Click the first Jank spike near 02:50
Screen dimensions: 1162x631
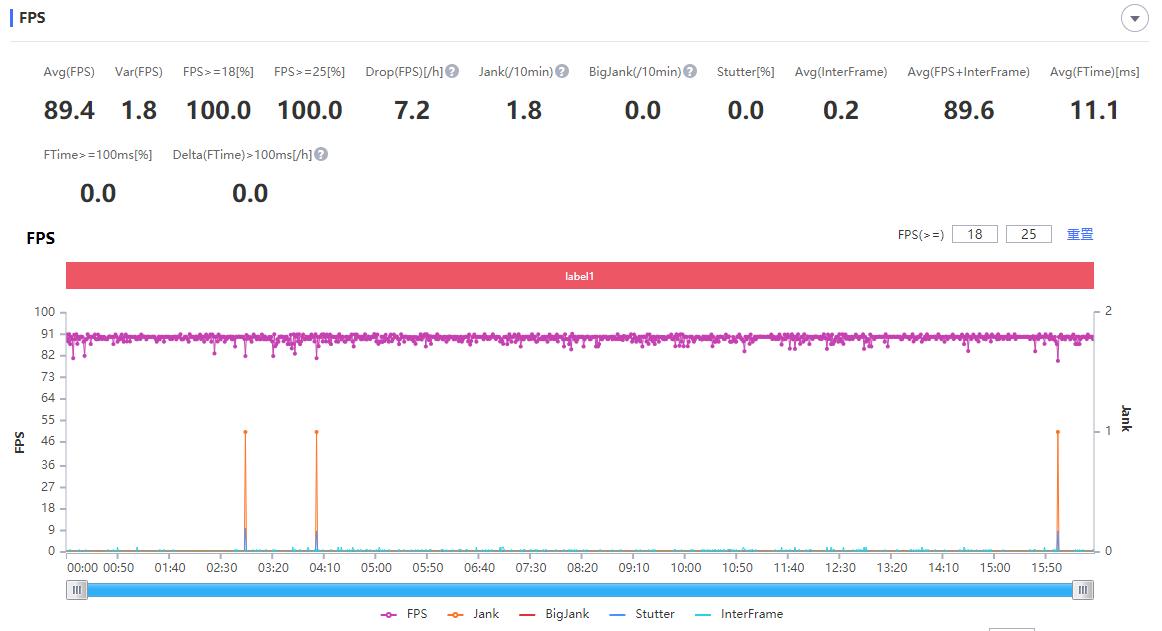pos(245,432)
